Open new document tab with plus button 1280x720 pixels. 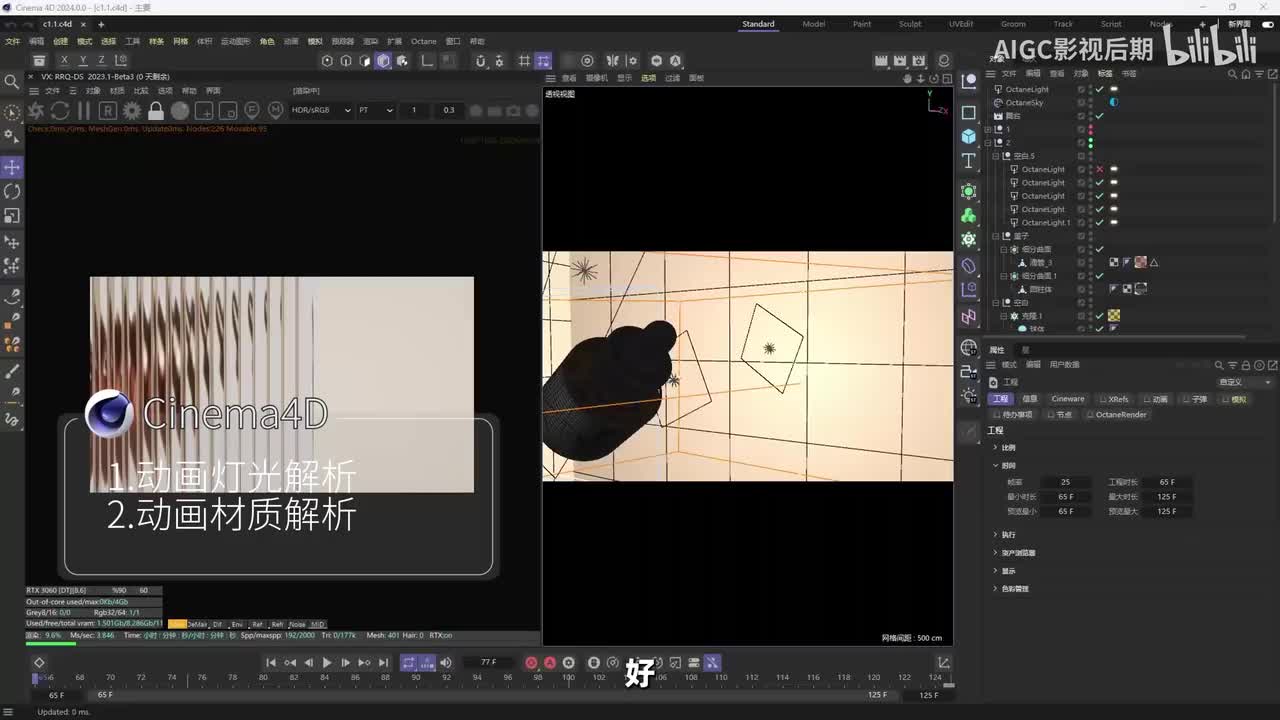(x=101, y=24)
